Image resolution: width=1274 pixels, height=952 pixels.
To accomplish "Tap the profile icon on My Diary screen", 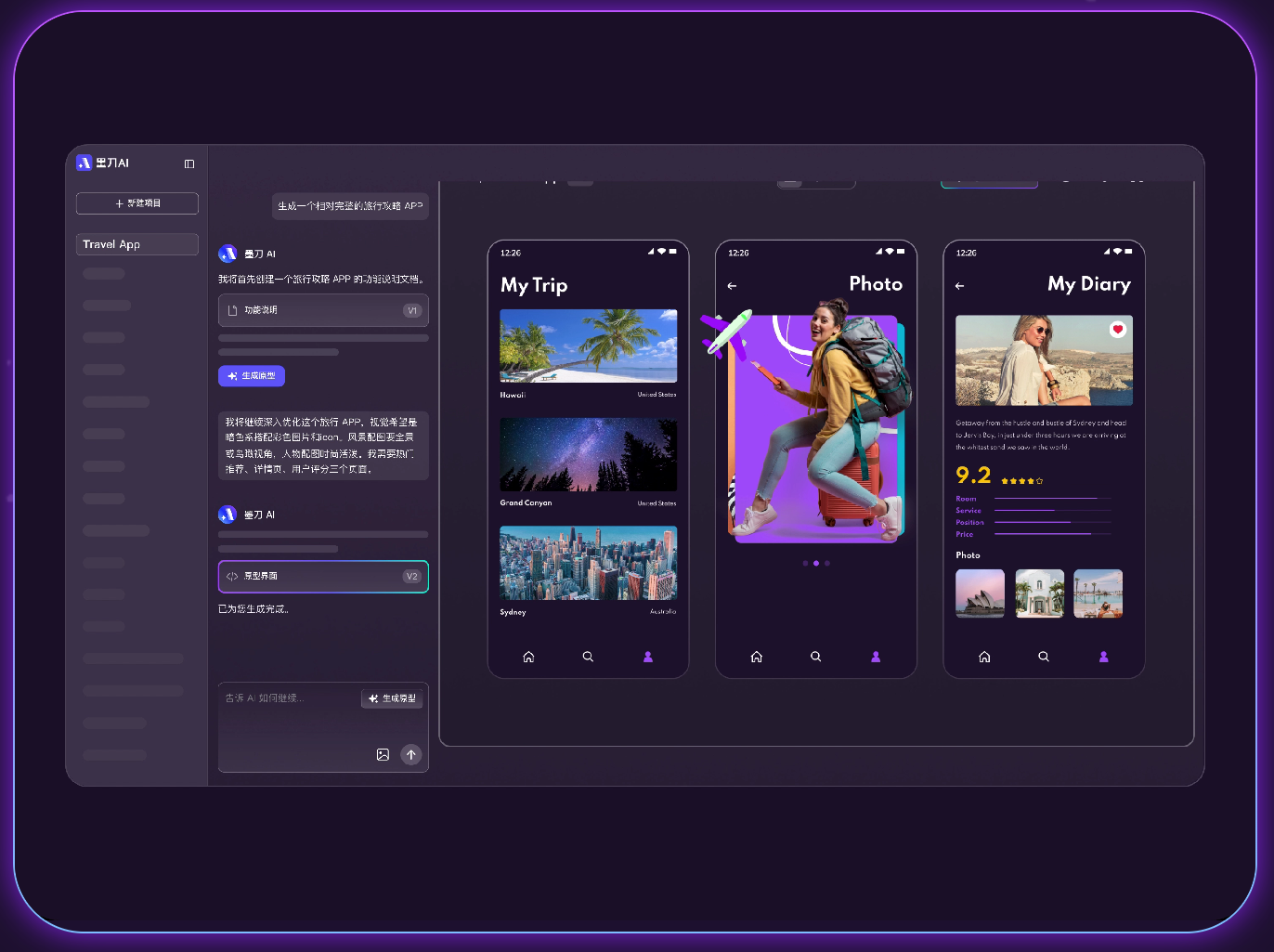I will click(1103, 657).
